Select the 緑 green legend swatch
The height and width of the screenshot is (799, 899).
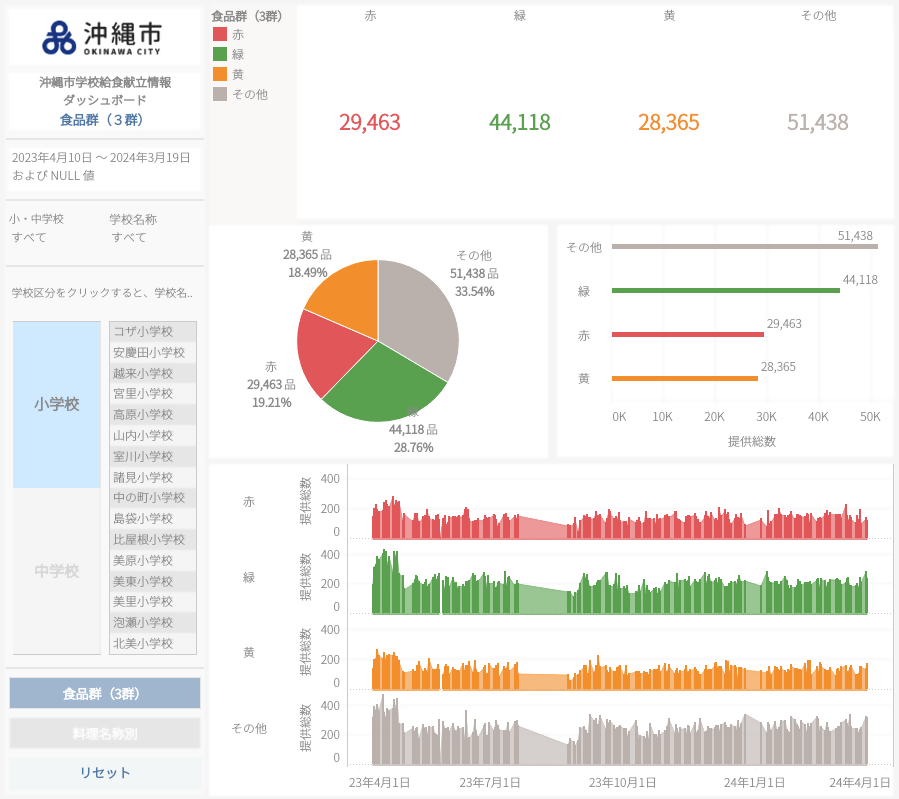[x=220, y=54]
